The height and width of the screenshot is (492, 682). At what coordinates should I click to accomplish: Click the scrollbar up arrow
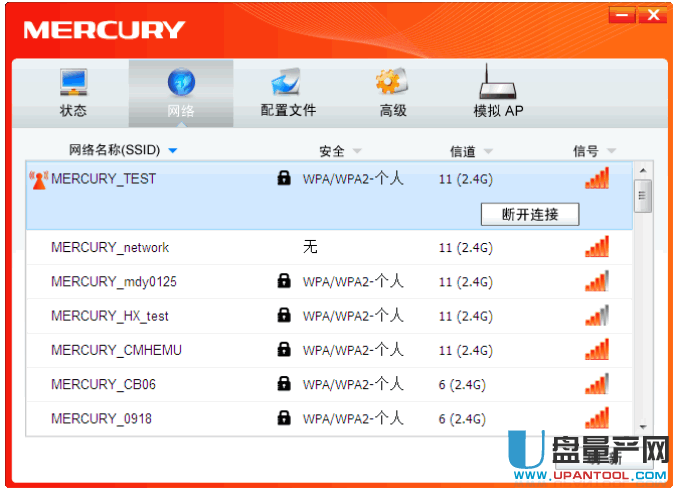click(644, 170)
